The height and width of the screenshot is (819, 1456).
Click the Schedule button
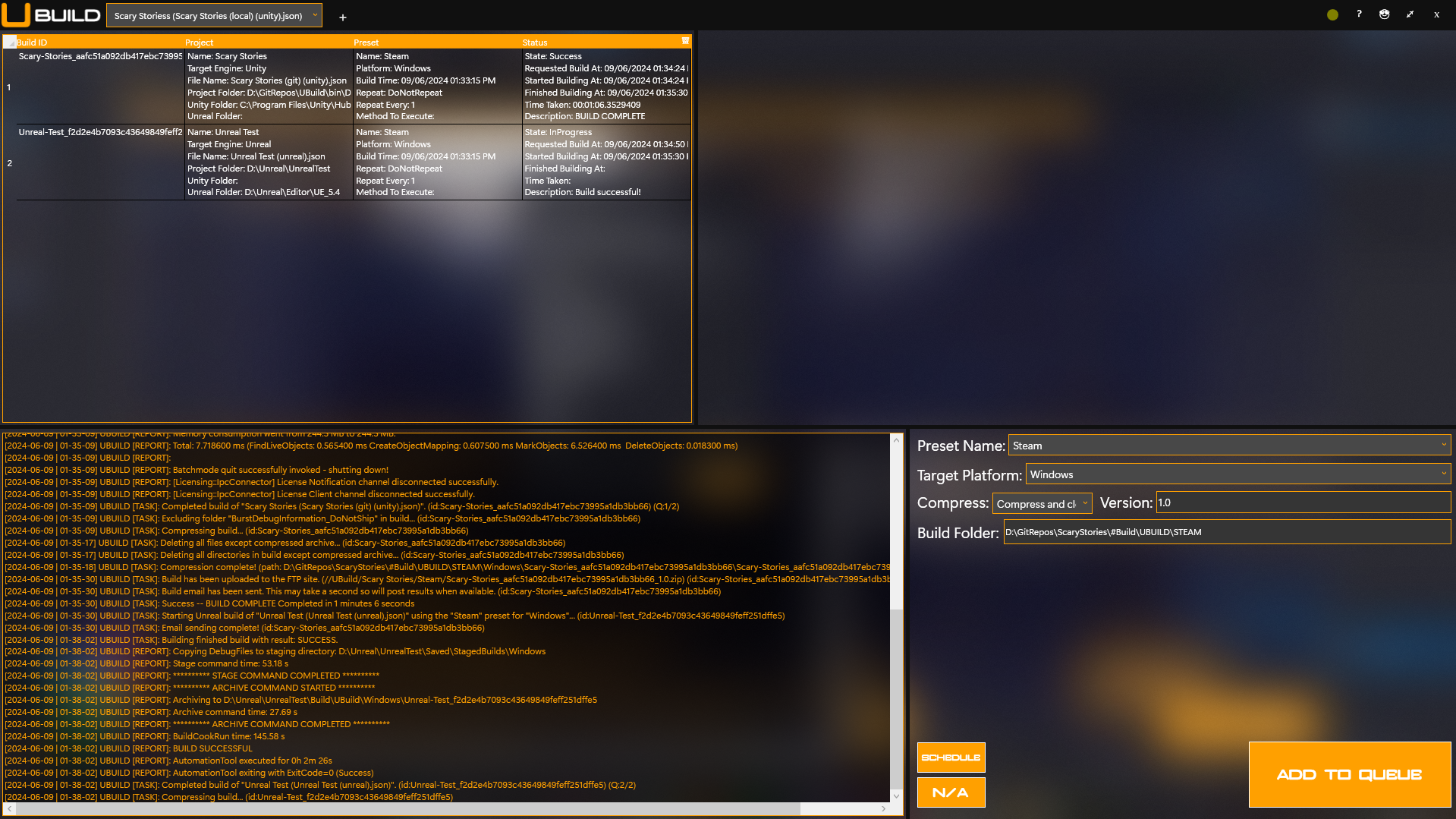(951, 758)
